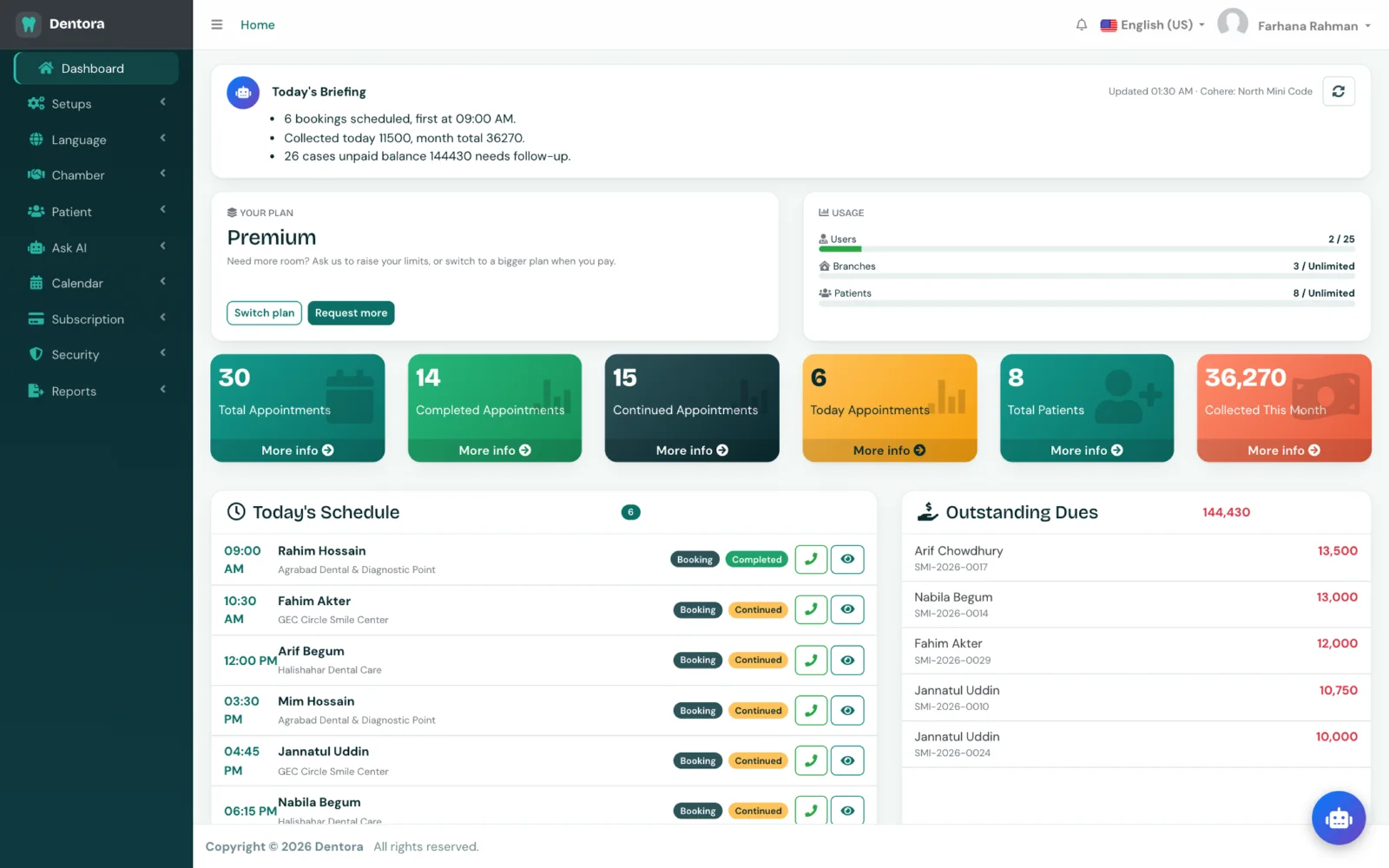This screenshot has height=868, width=1389.
Task: View Fahim Akter booking eye icon
Action: click(847, 609)
